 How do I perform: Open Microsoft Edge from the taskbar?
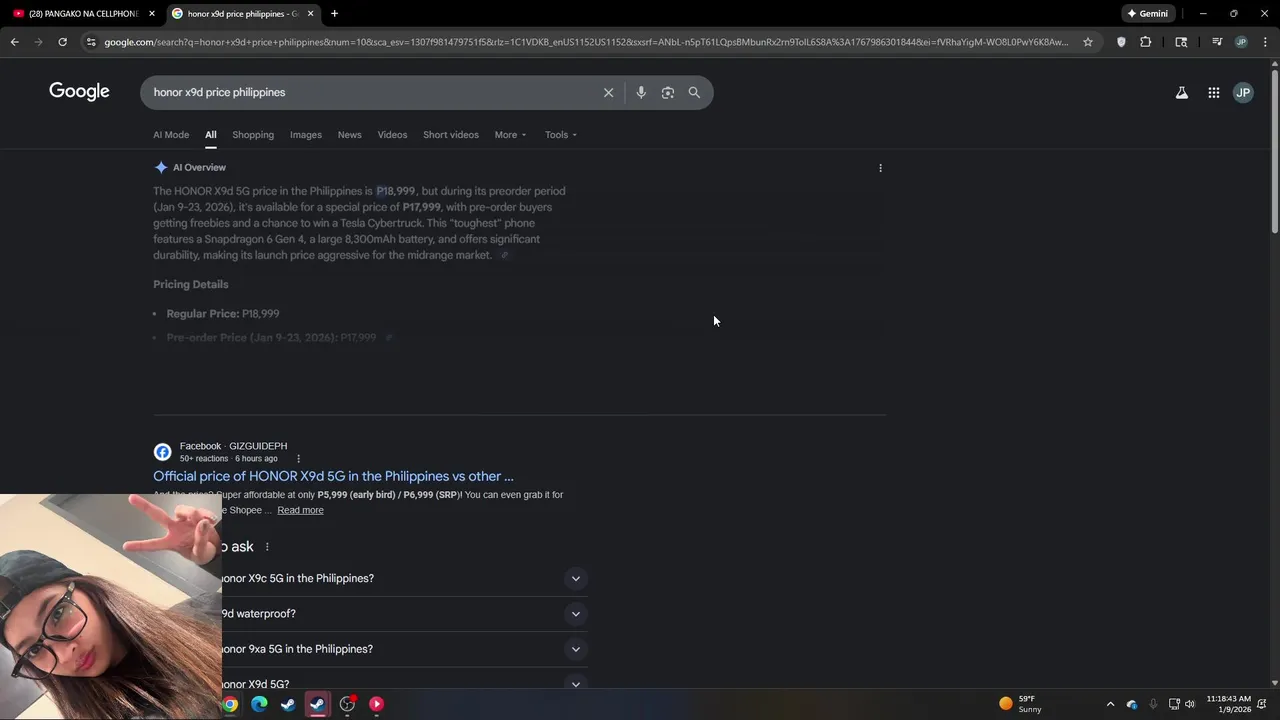pos(259,704)
